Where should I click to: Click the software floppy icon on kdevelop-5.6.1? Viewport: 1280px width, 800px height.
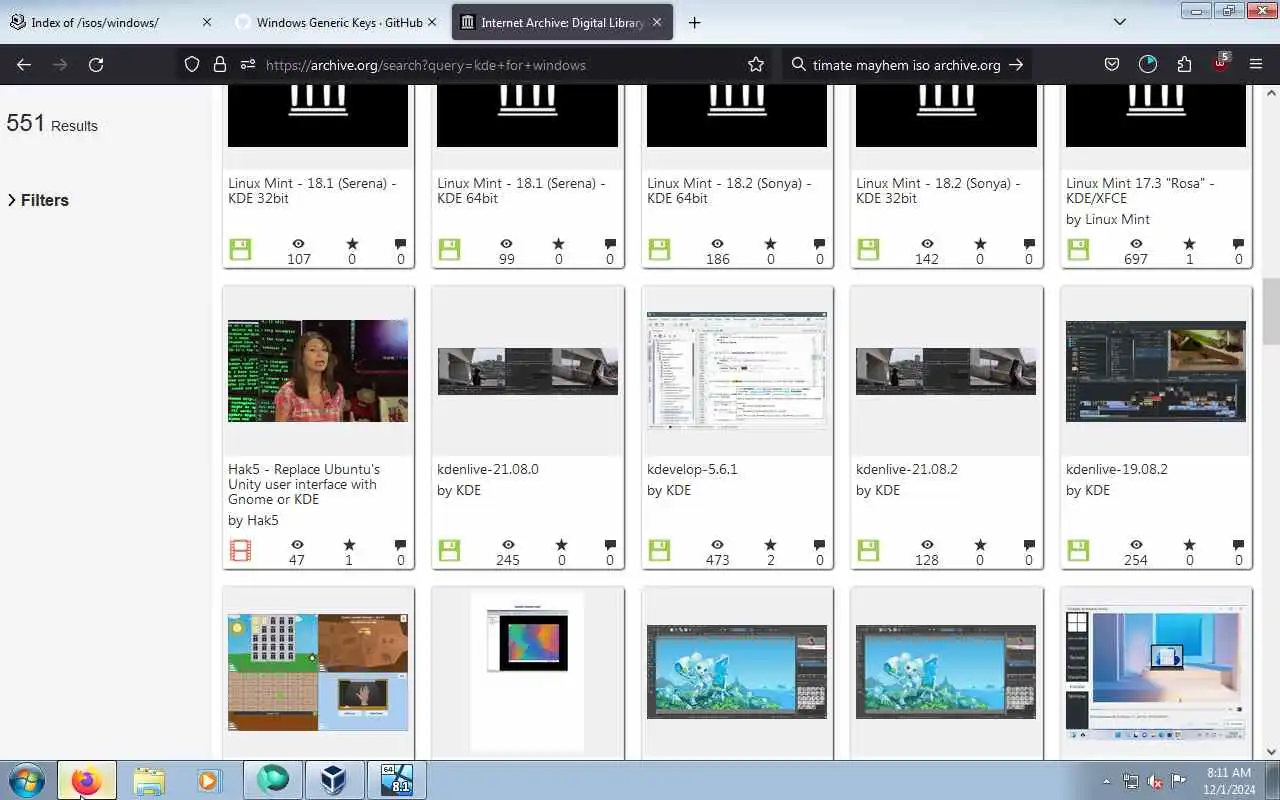[659, 550]
